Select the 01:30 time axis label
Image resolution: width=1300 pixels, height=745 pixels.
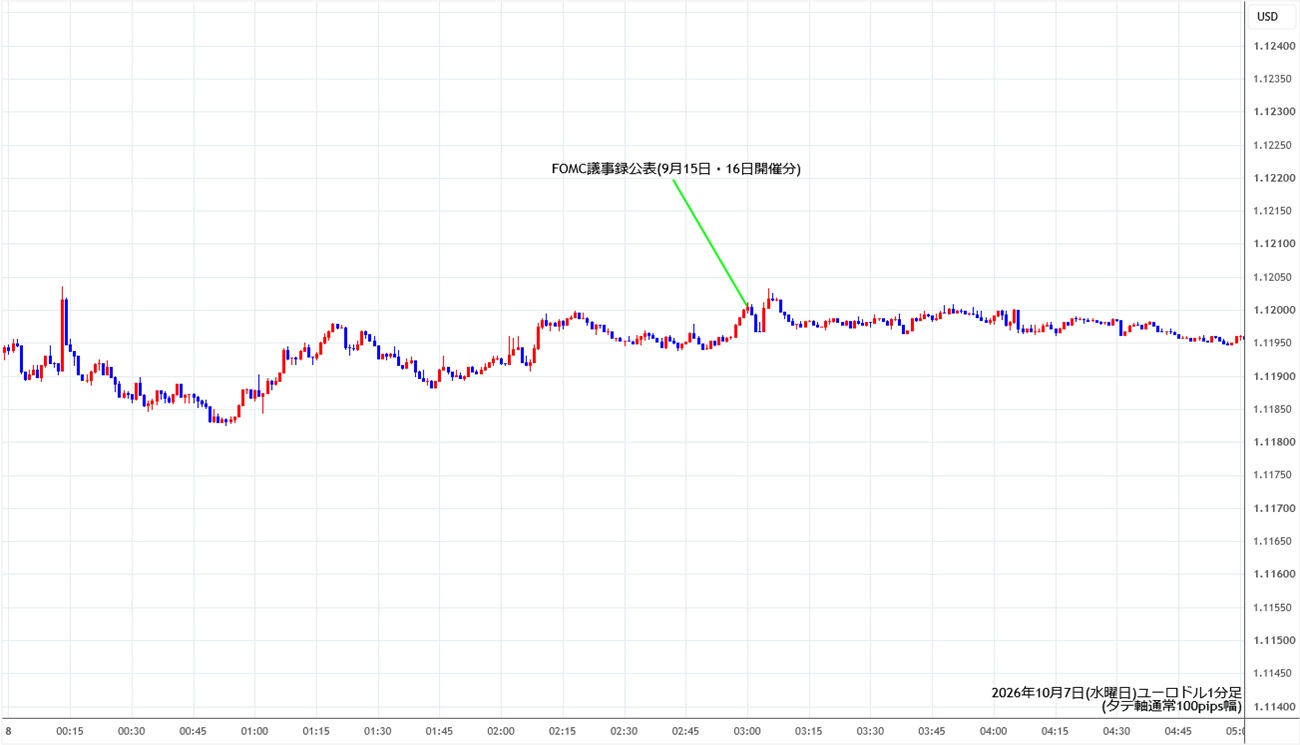378,731
